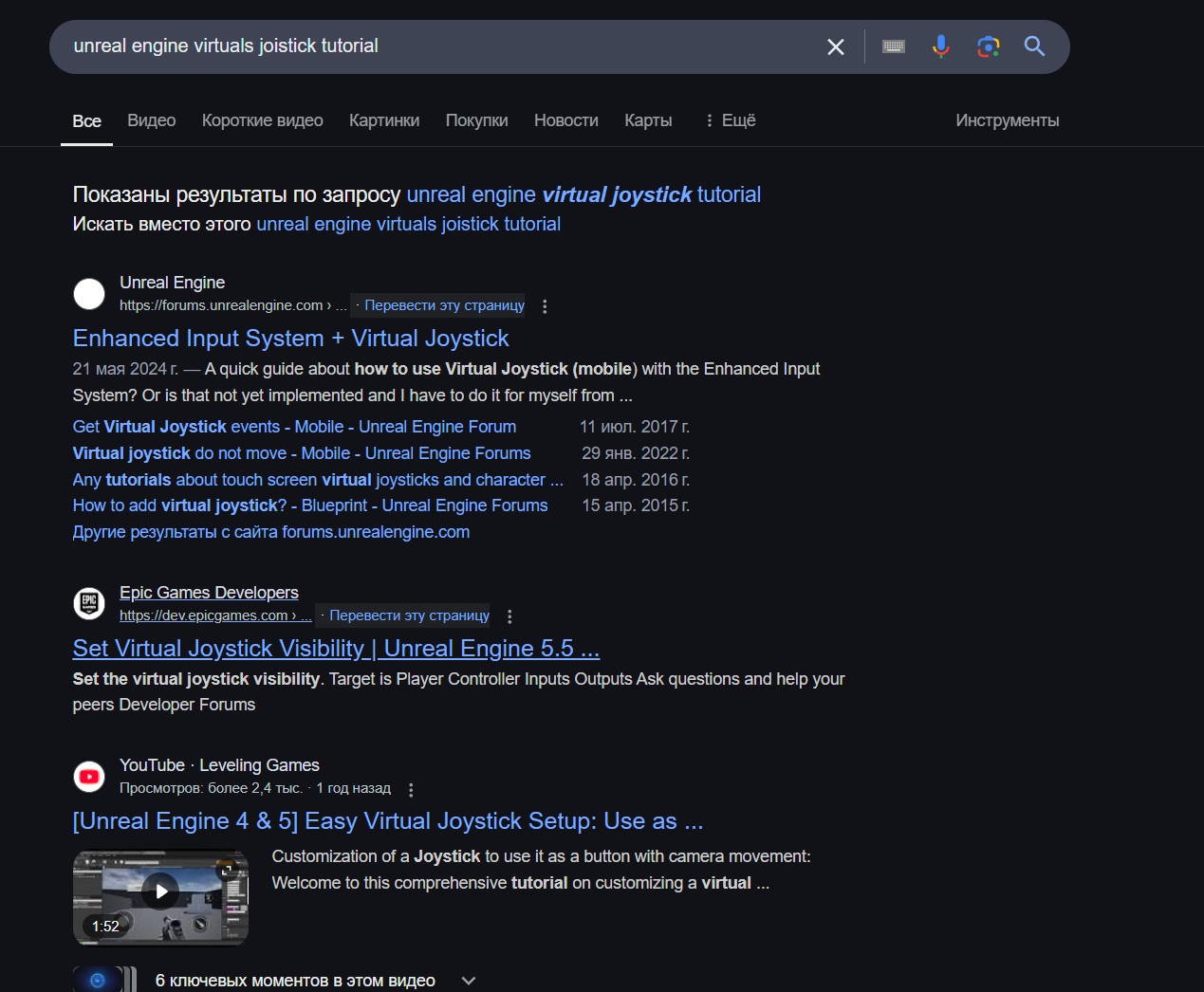Translate the forums.unrealengine.com page
The width and height of the screenshot is (1204, 992).
point(444,305)
